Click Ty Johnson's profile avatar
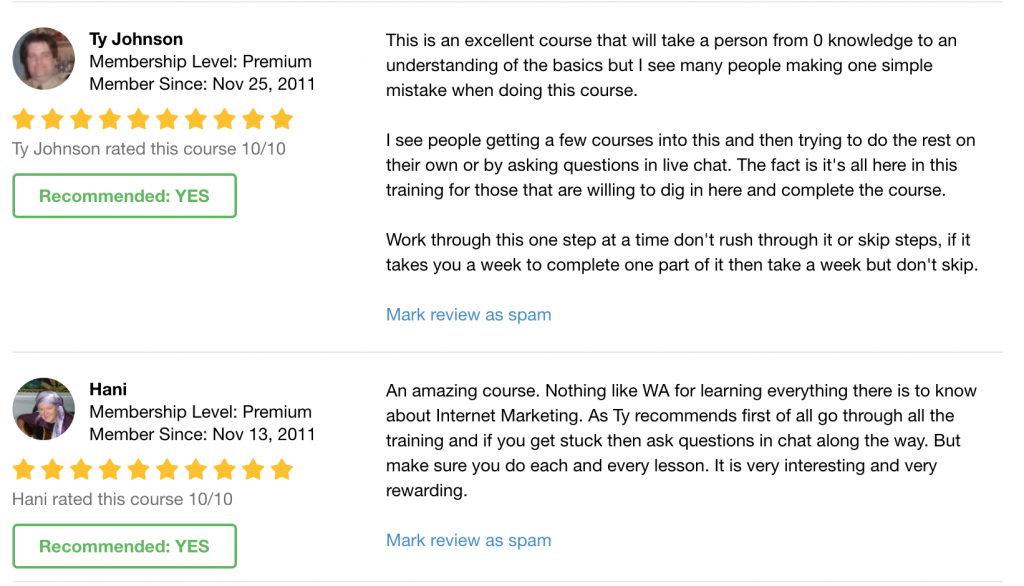This screenshot has height=586, width=1024. pos(43,59)
